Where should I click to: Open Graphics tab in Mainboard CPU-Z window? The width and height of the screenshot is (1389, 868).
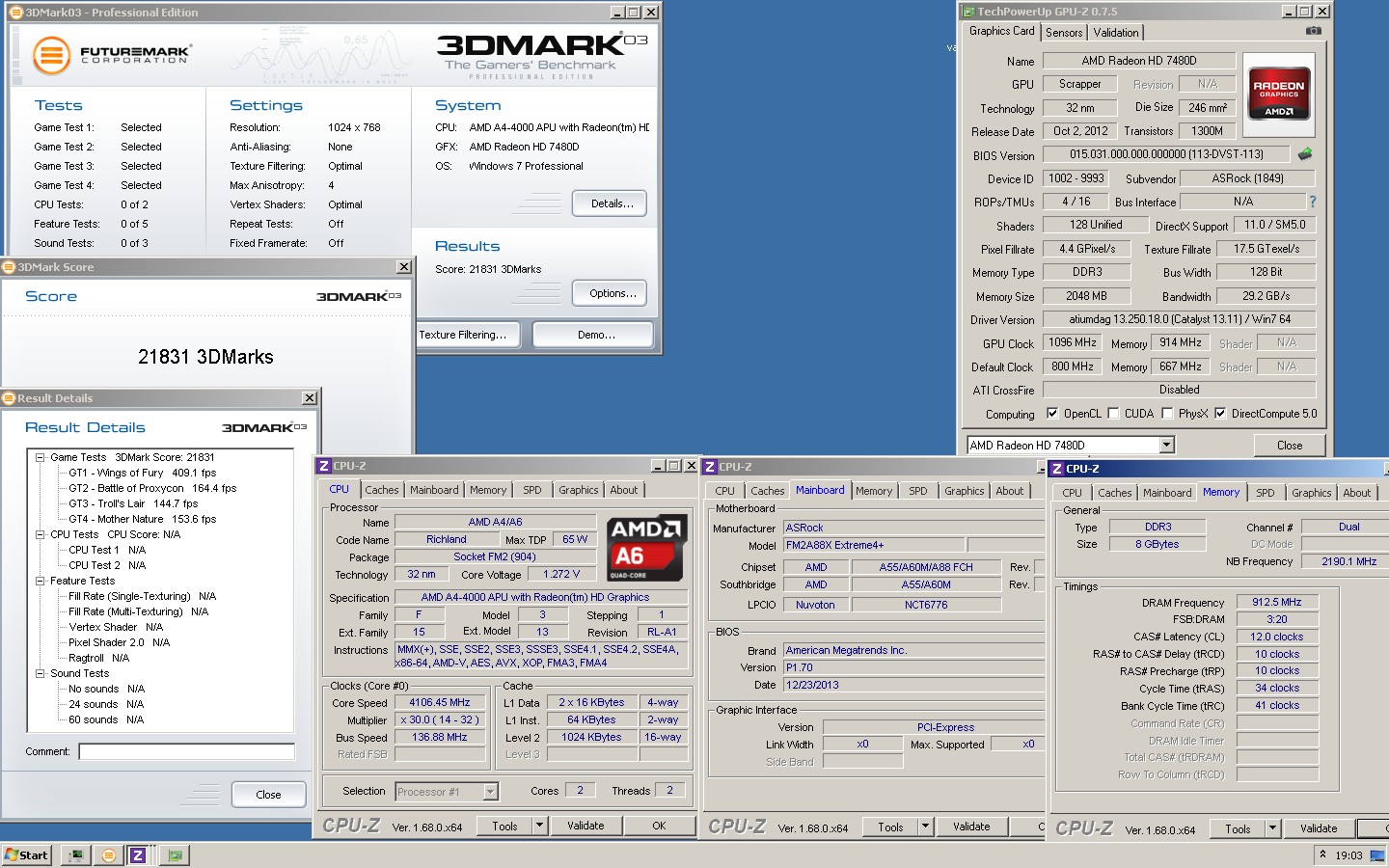tap(965, 491)
